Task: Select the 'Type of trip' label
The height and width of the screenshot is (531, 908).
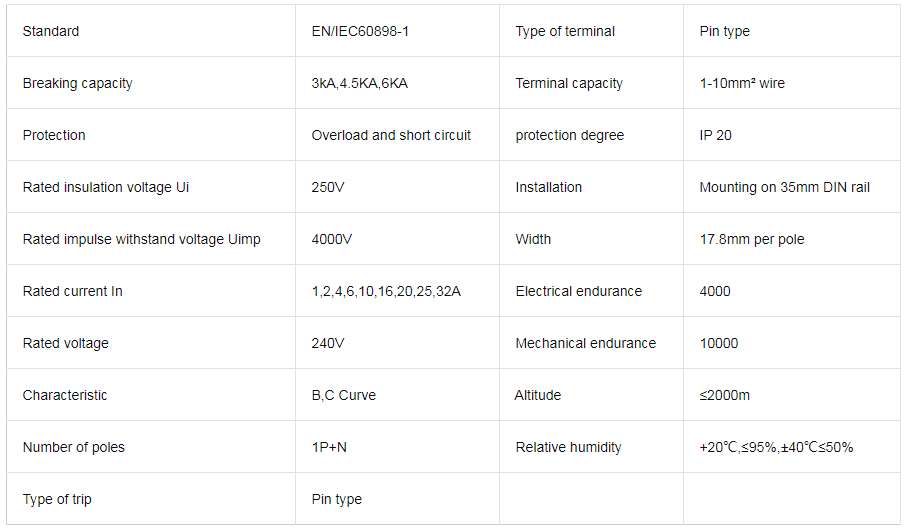Action: tap(57, 499)
